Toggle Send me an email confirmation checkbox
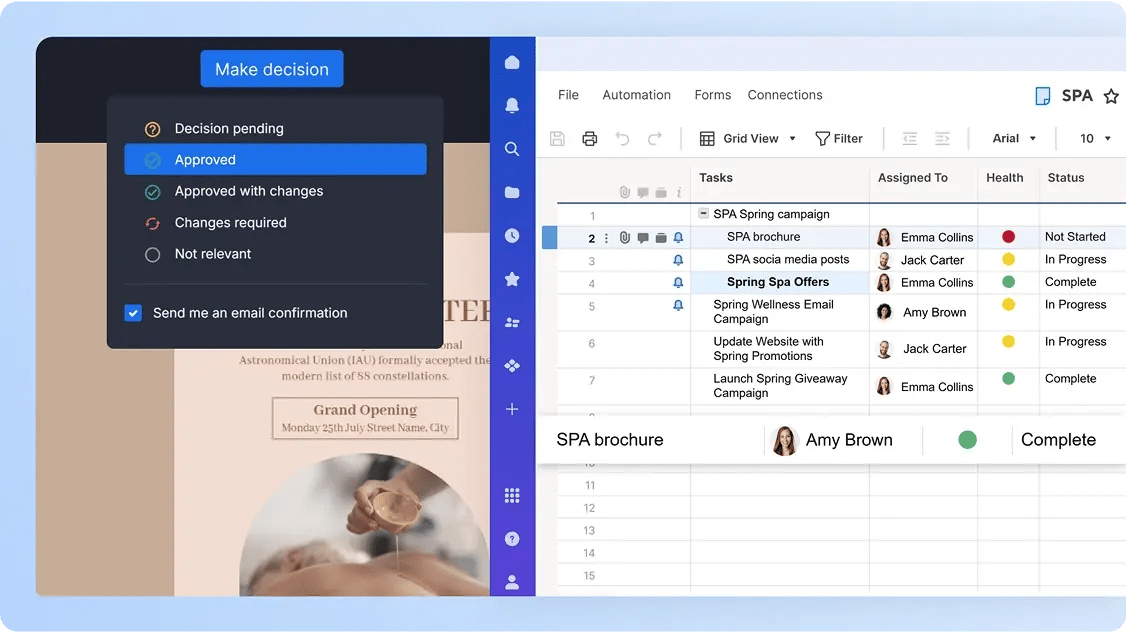Screen dimensions: 1127x632 (x=133, y=313)
